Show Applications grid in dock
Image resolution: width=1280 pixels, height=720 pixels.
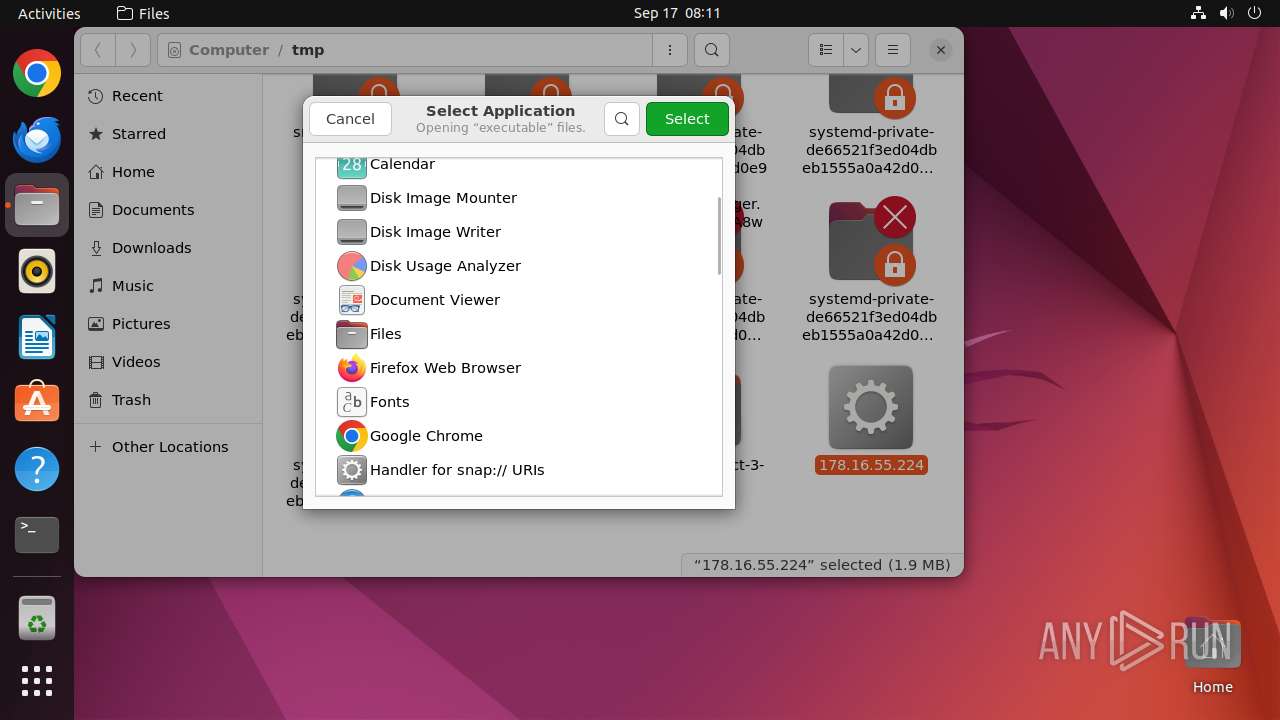[x=37, y=681]
